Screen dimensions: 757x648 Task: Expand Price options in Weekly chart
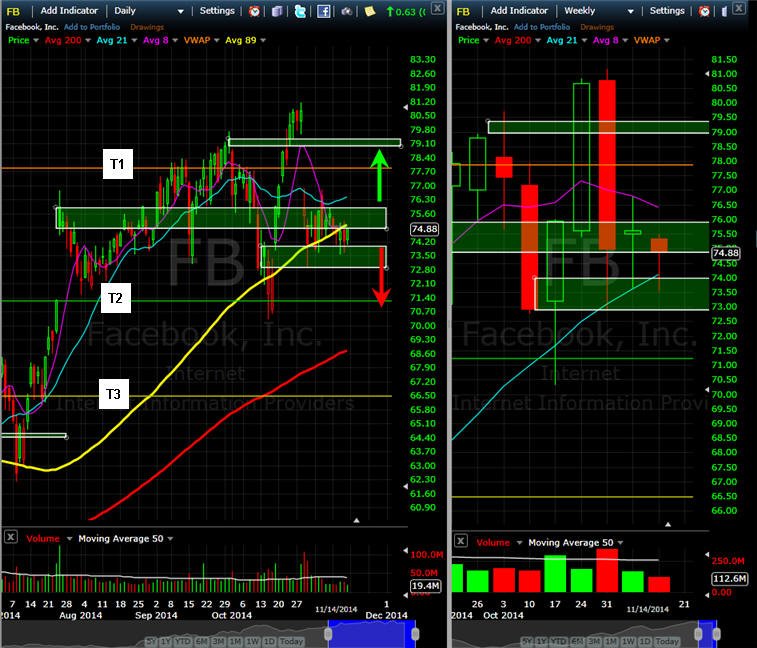(486, 41)
